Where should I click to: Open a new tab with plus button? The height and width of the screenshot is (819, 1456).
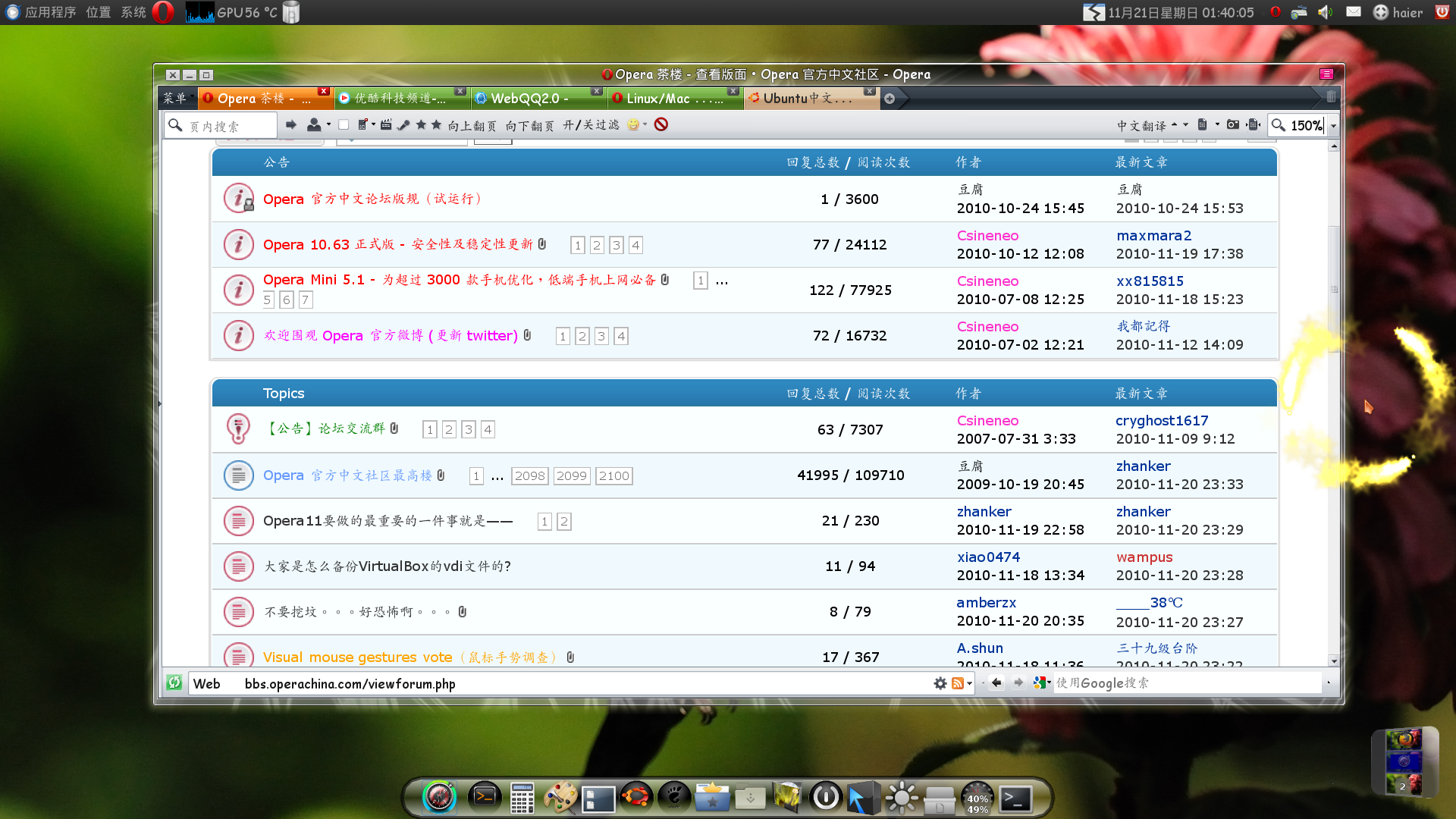pyautogui.click(x=890, y=99)
